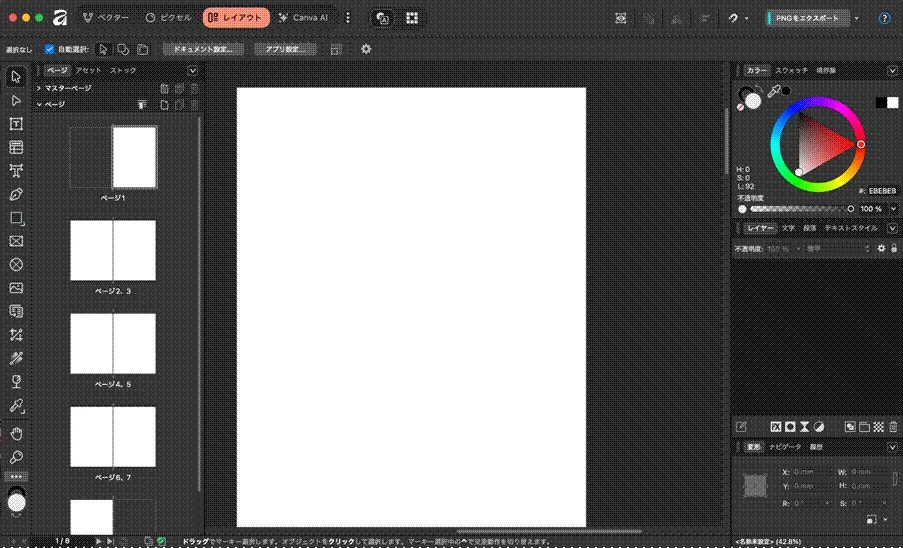
Task: Switch to the アセット tab
Action: 88,71
